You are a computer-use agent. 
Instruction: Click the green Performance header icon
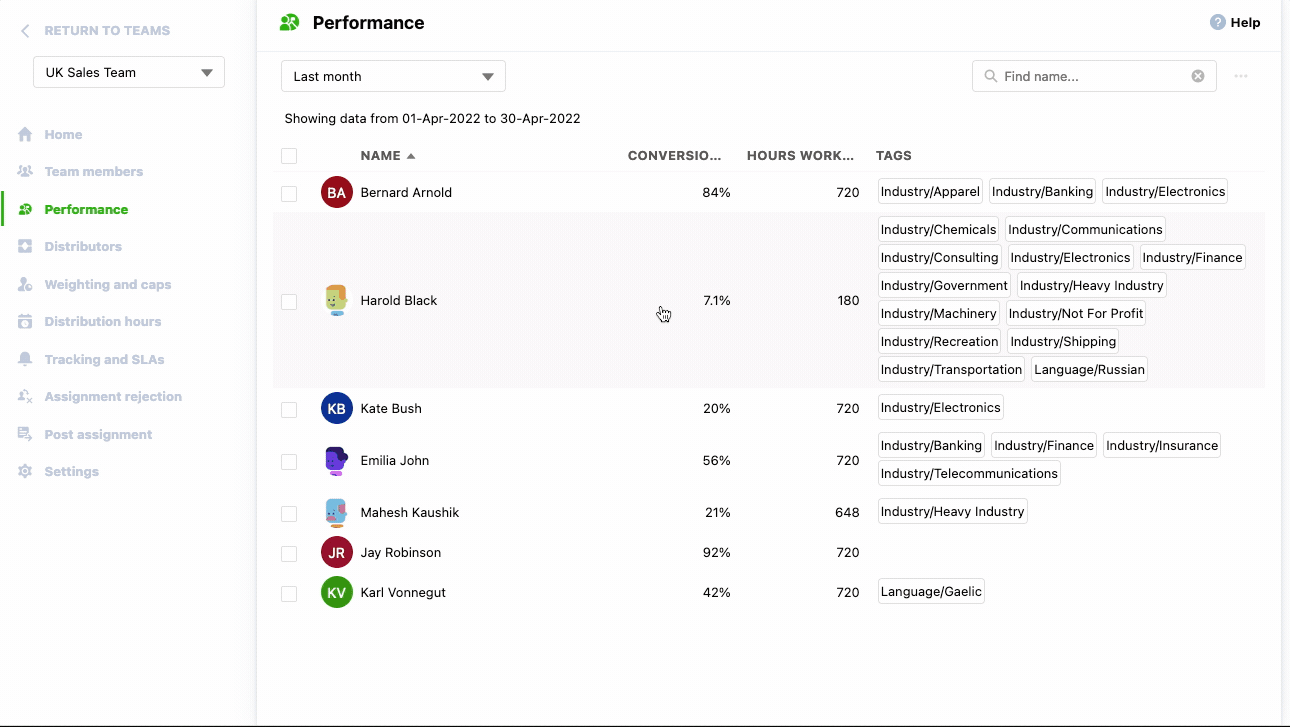coord(289,22)
